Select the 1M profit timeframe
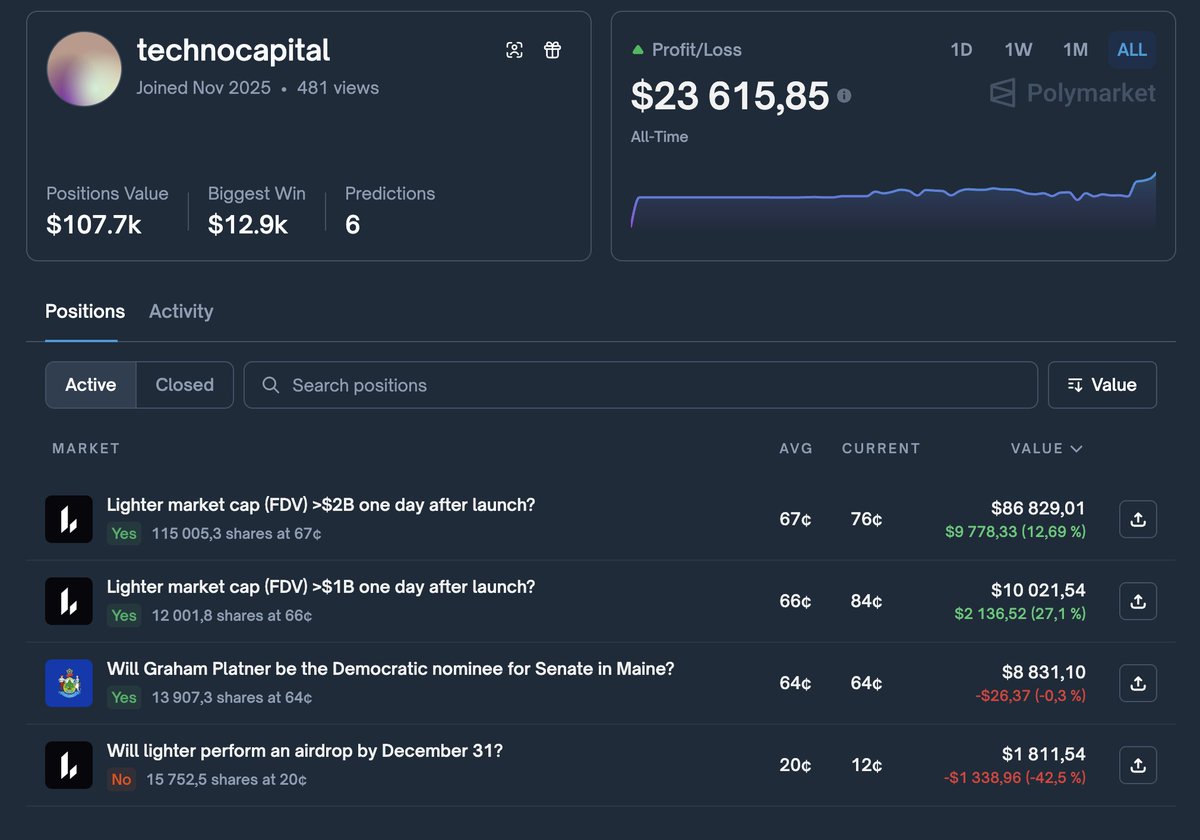This screenshot has width=1200, height=840. 1075,50
